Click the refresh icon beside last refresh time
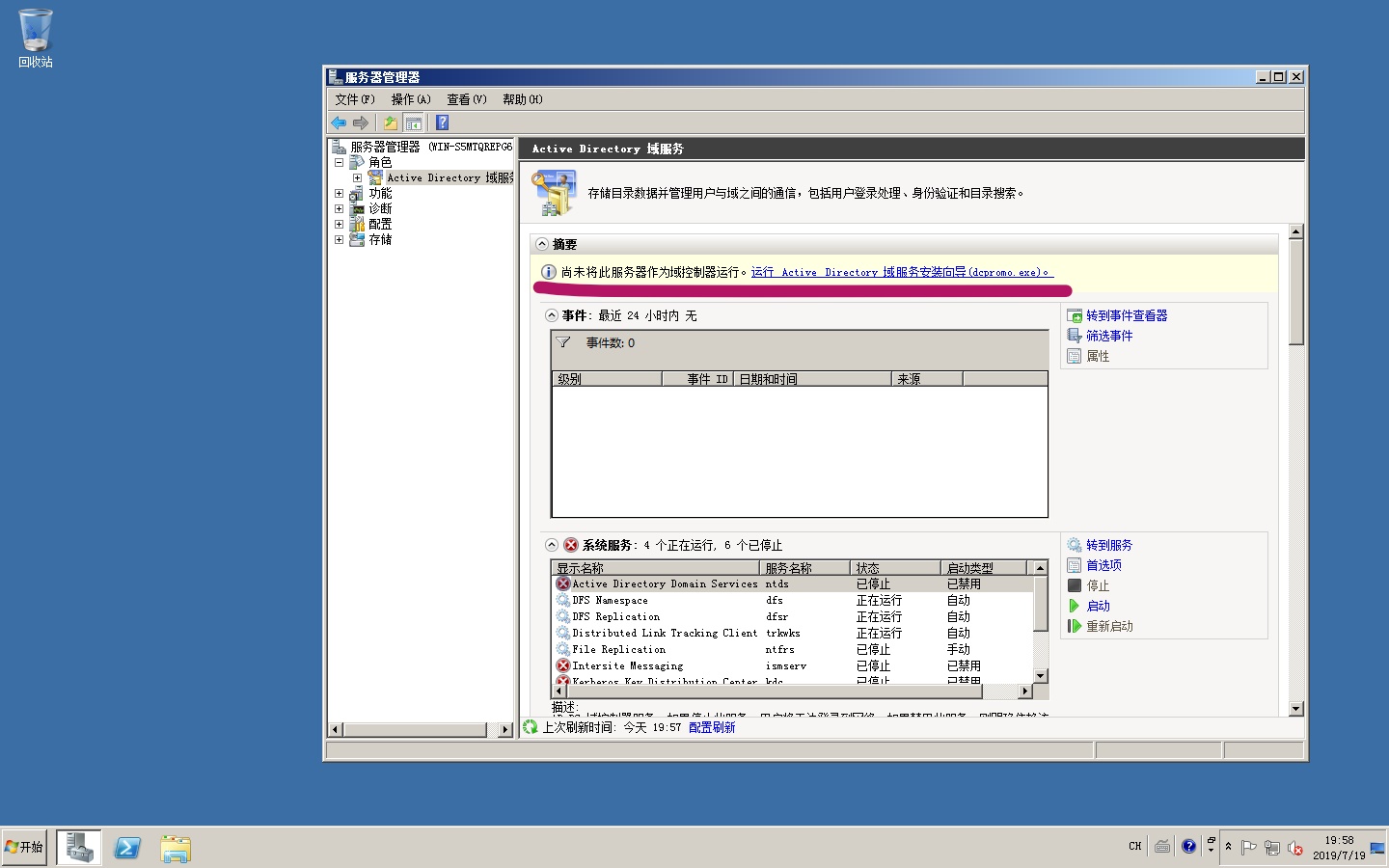Image resolution: width=1389 pixels, height=868 pixels. pos(531,727)
